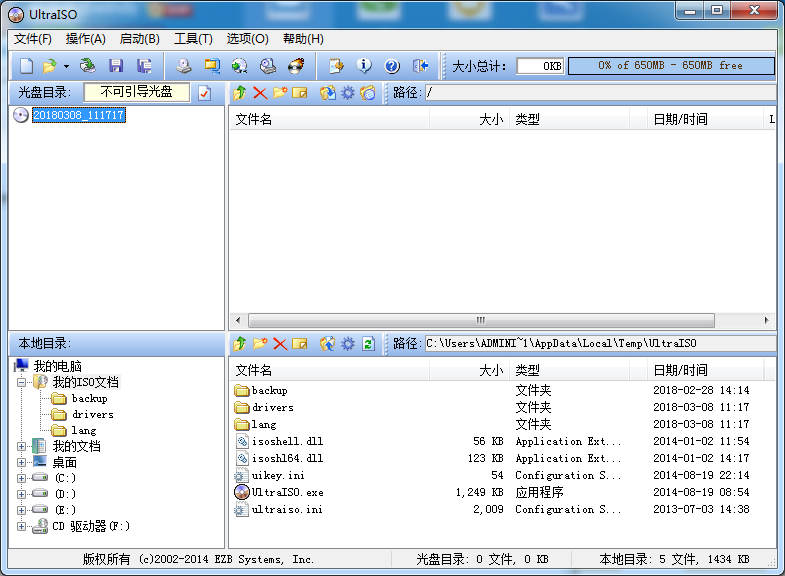
Task: Click the horizontal scrollbar thumb in disc pane
Action: [481, 320]
